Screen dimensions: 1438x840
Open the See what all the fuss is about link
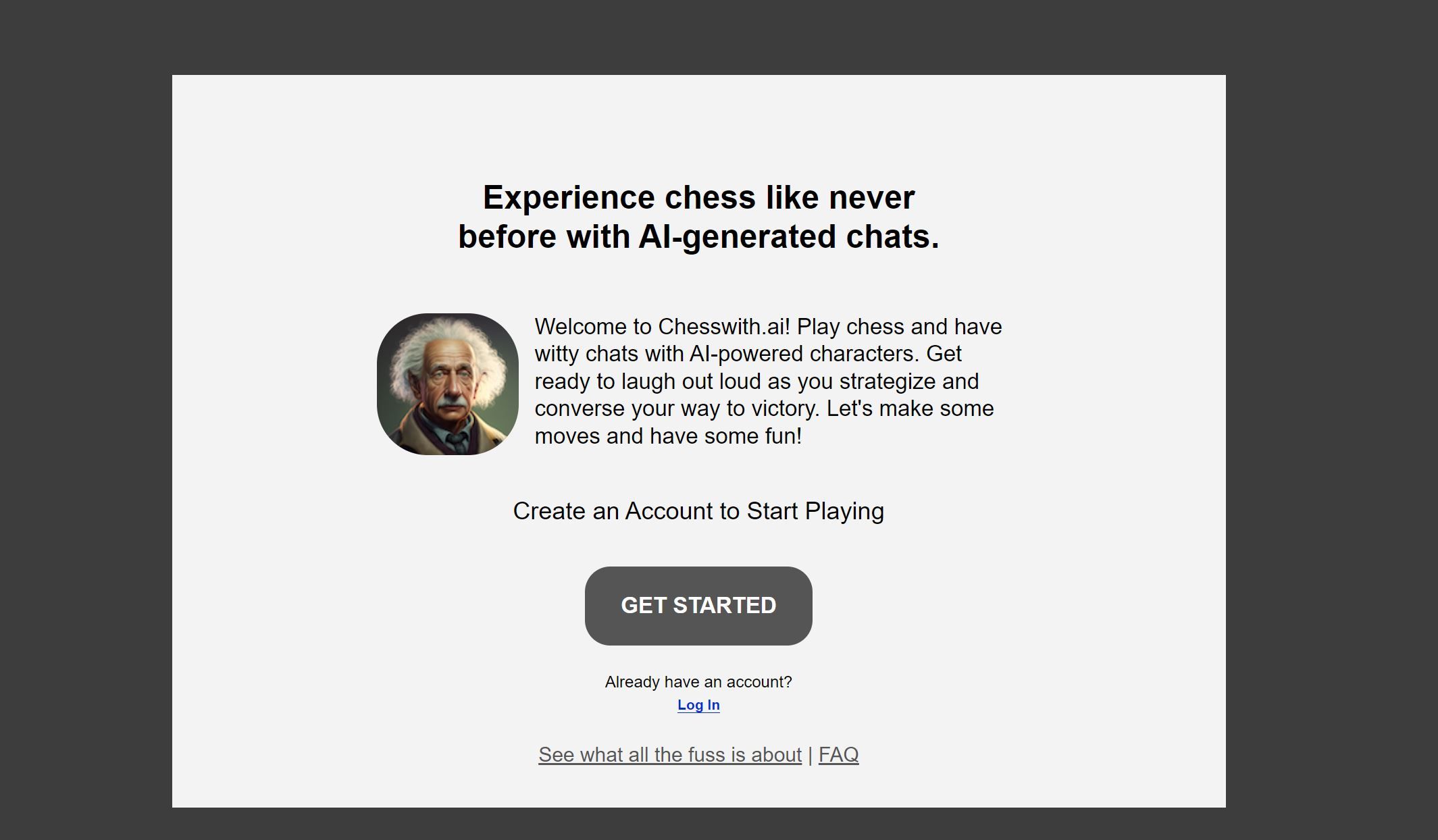coord(669,754)
